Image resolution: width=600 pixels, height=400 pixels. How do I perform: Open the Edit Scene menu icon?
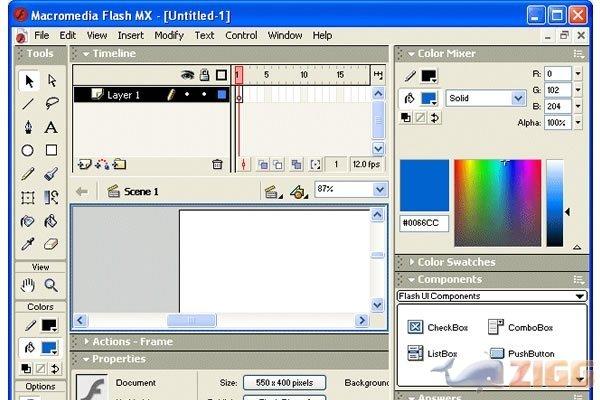pyautogui.click(x=272, y=191)
